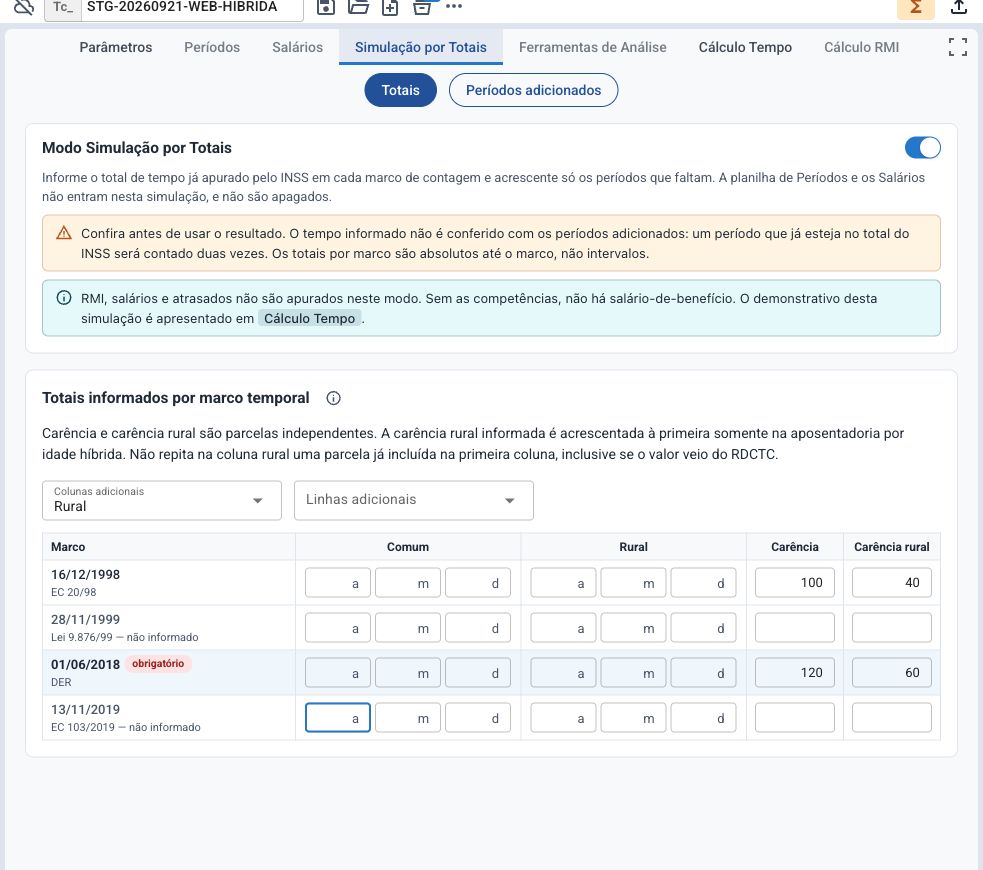Open the Cálculo RMI tab
The width and height of the screenshot is (983, 870).
click(861, 47)
